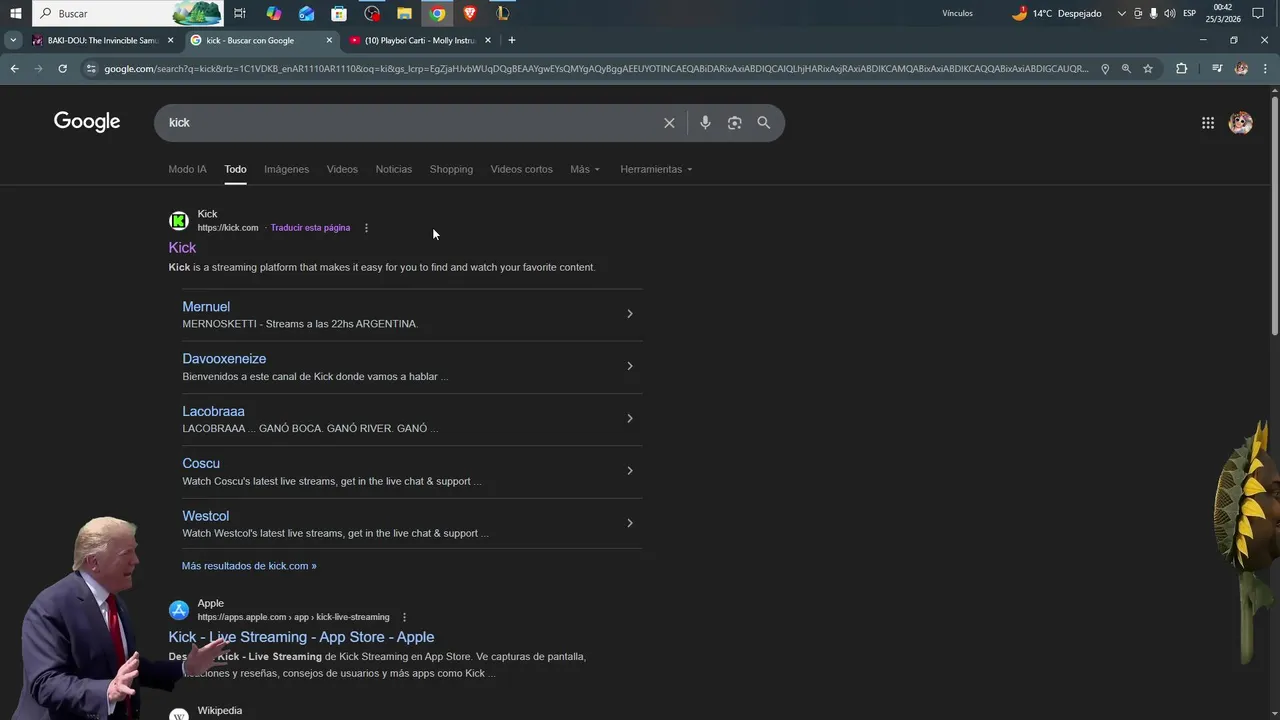Open Google account avatar on page
This screenshot has height=720, width=1280.
coord(1241,123)
